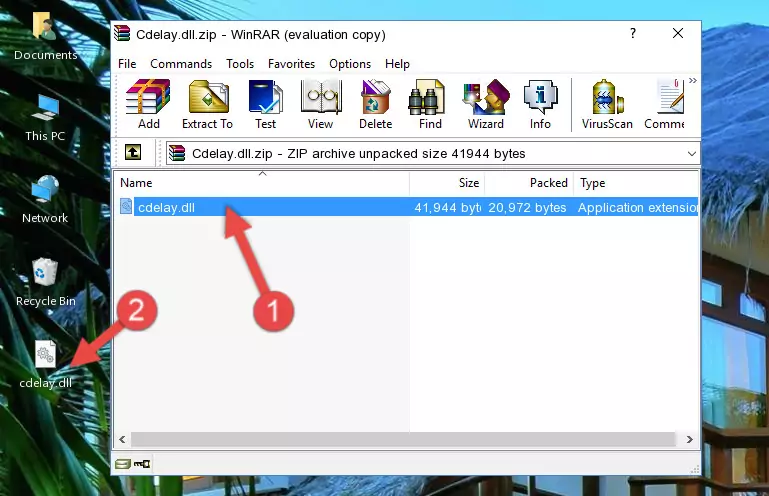Sort the list by Size column
The width and height of the screenshot is (769, 496).
pyautogui.click(x=447, y=183)
